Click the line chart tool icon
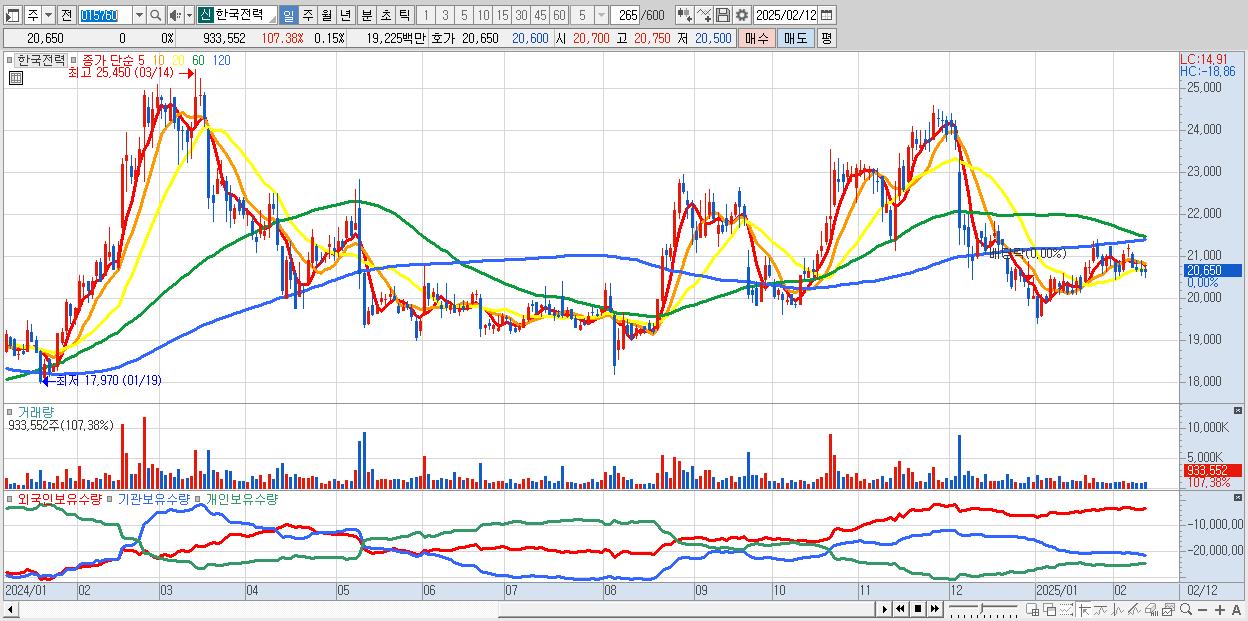Viewport: 1248px width, 621px height. (x=704, y=15)
